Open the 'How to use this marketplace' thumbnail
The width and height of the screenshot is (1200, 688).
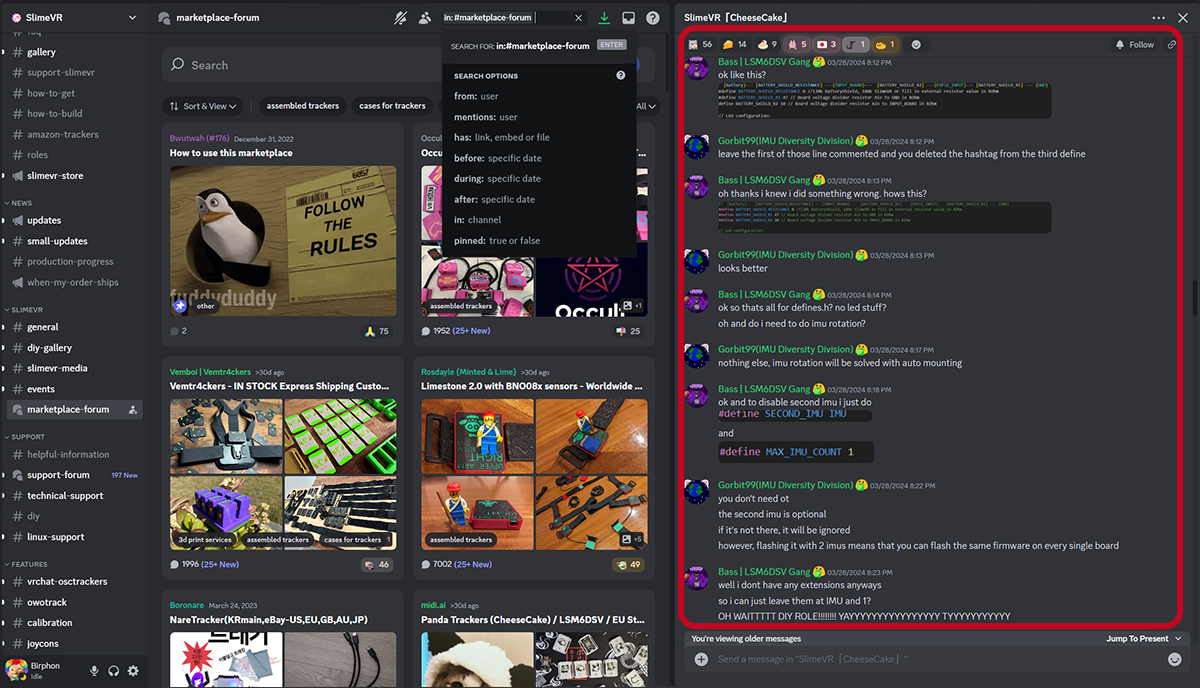283,240
